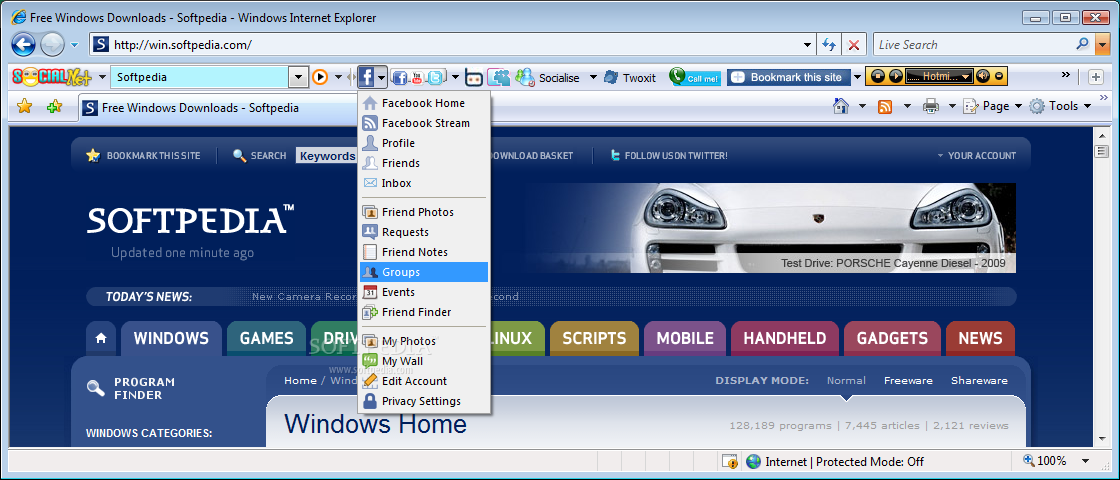Open the Socialise dropdown arrow

pos(593,77)
